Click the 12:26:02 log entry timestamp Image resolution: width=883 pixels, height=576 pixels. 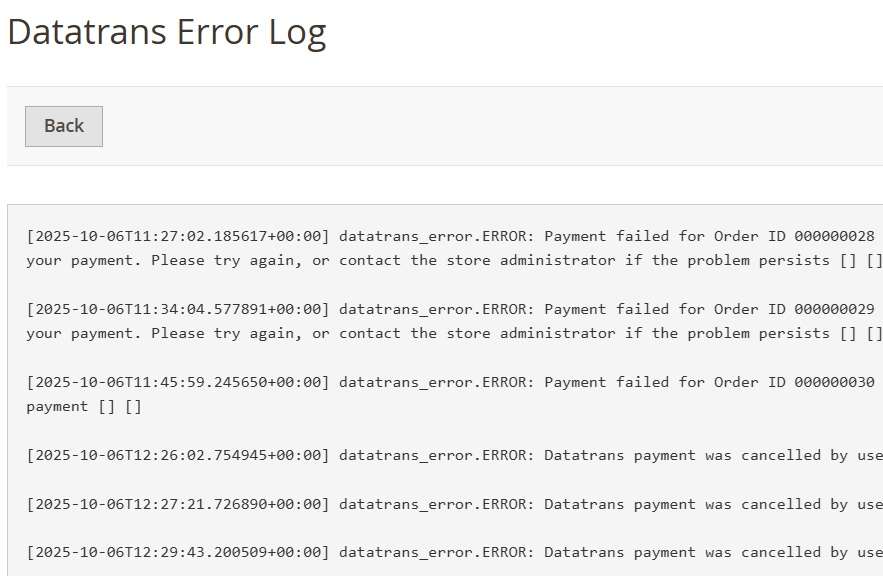point(178,455)
